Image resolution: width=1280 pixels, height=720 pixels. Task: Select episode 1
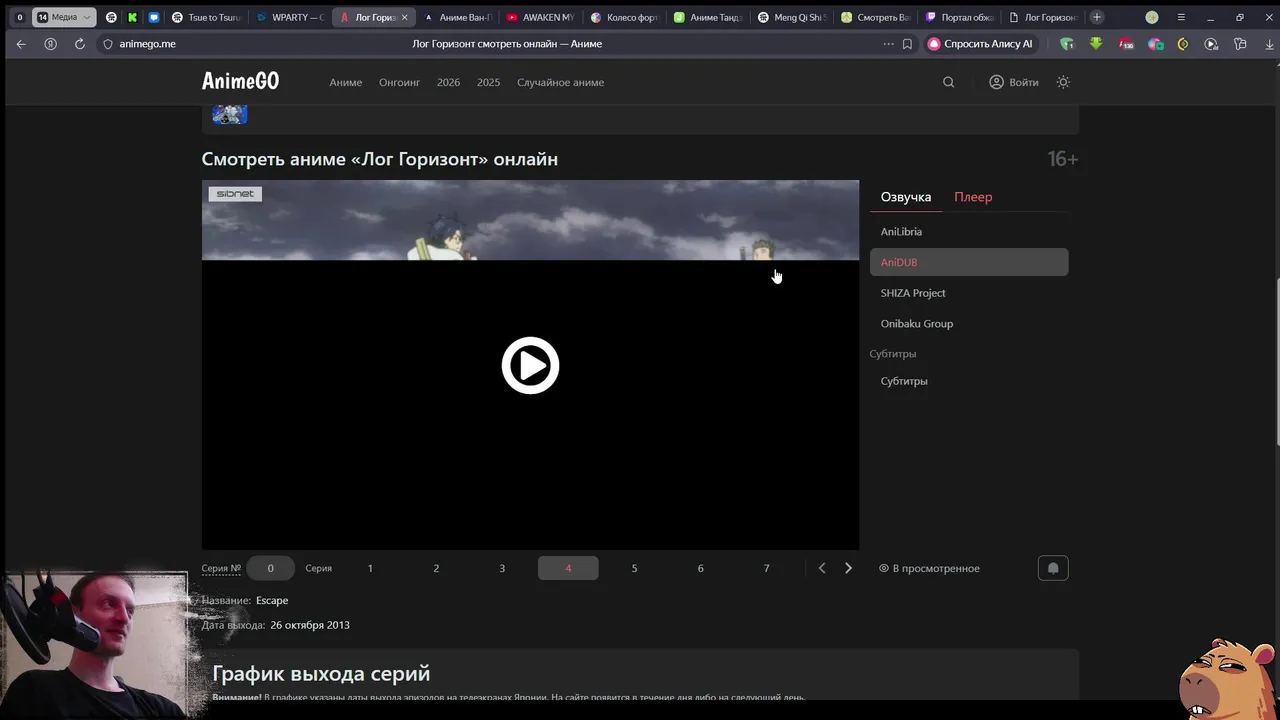(x=370, y=568)
